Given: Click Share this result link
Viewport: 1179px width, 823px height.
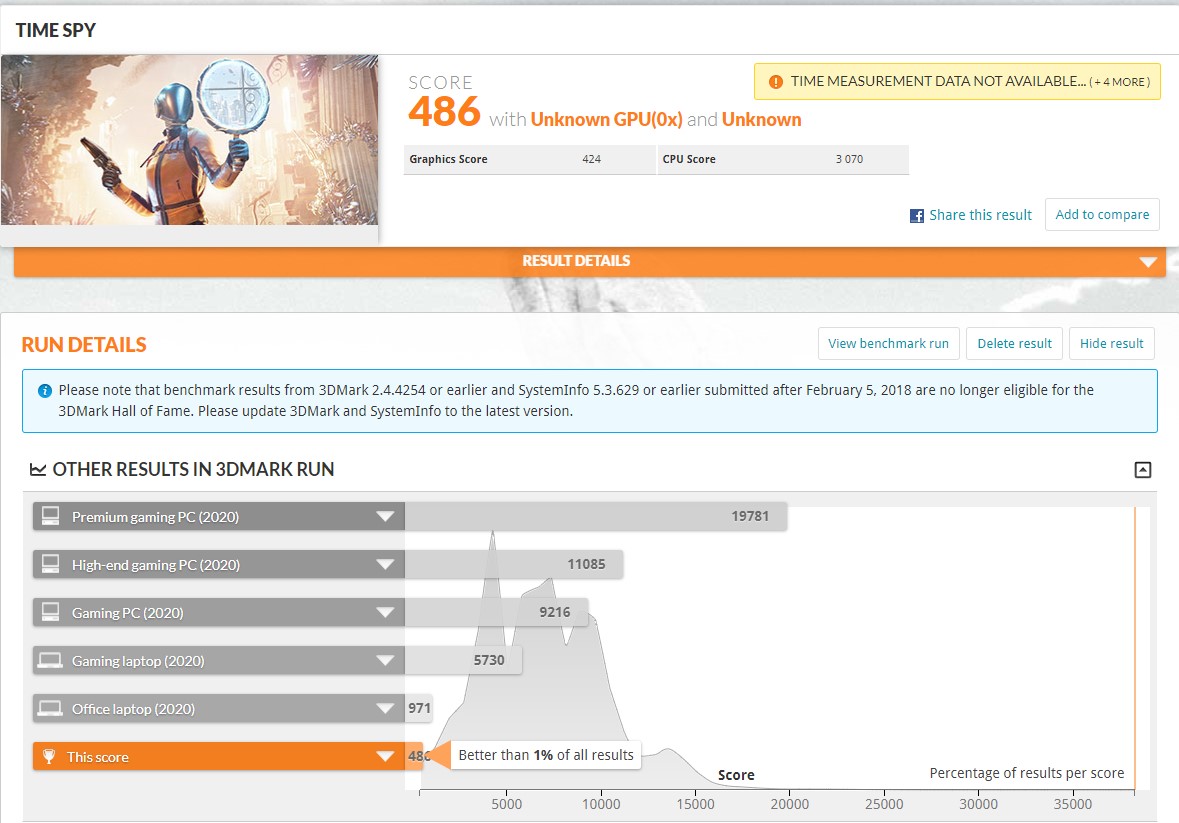Looking at the screenshot, I should point(980,215).
